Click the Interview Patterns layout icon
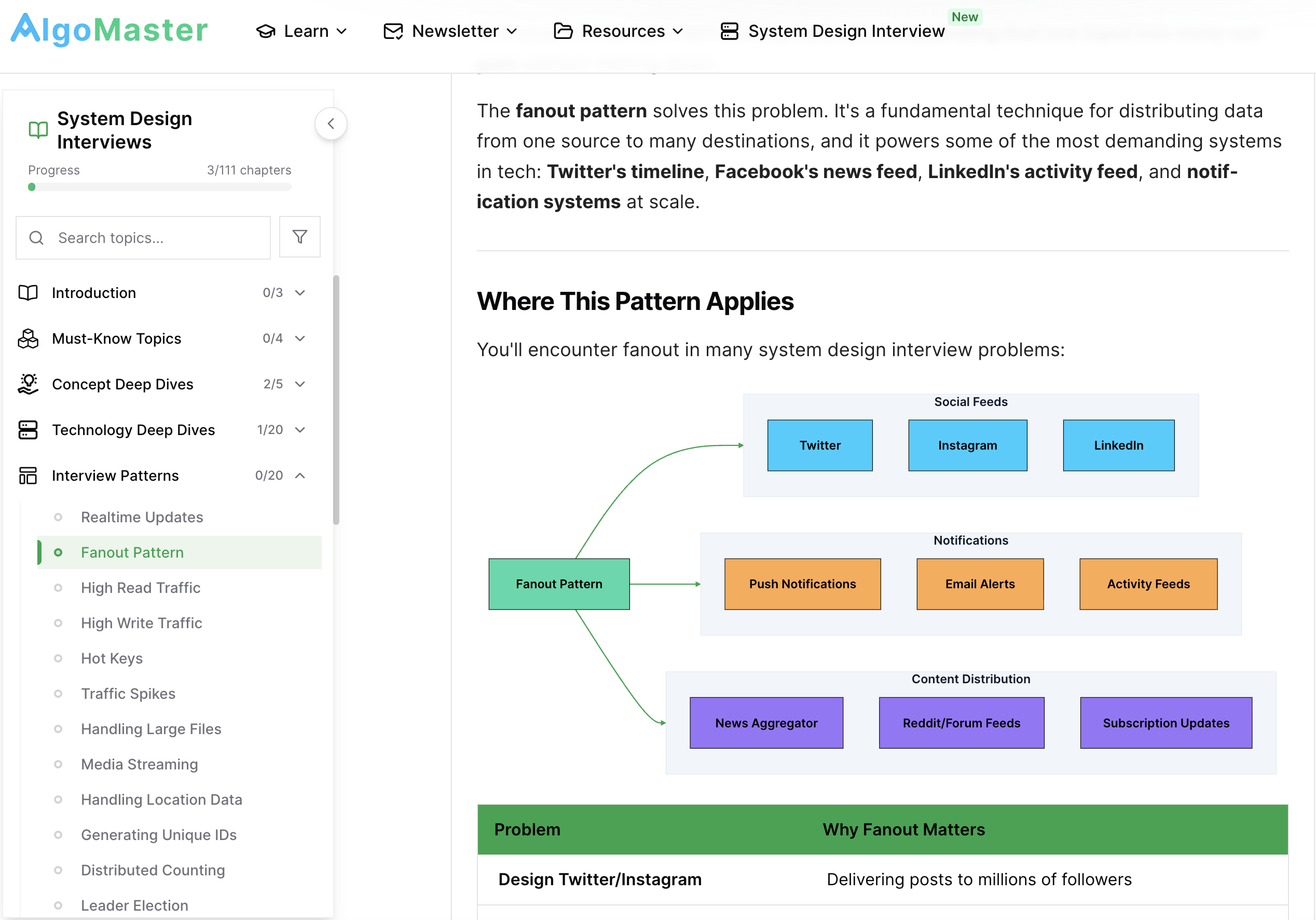1316x920 pixels. [x=28, y=476]
